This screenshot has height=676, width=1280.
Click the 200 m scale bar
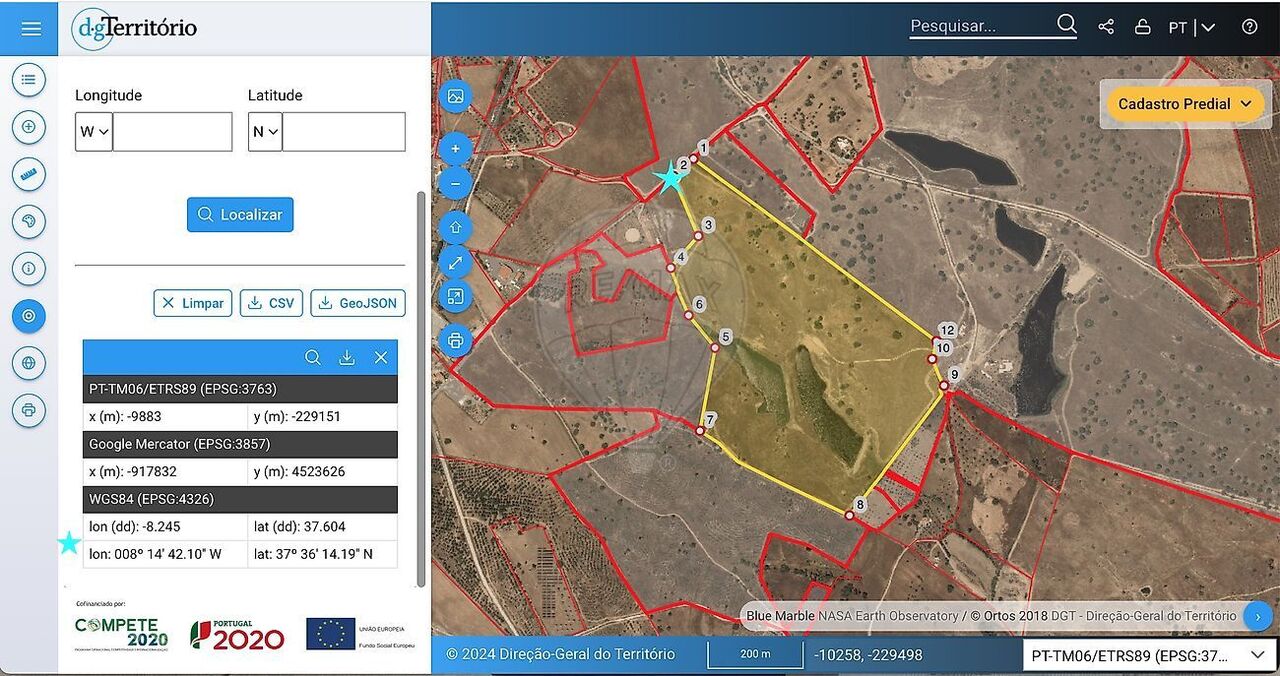(x=755, y=655)
